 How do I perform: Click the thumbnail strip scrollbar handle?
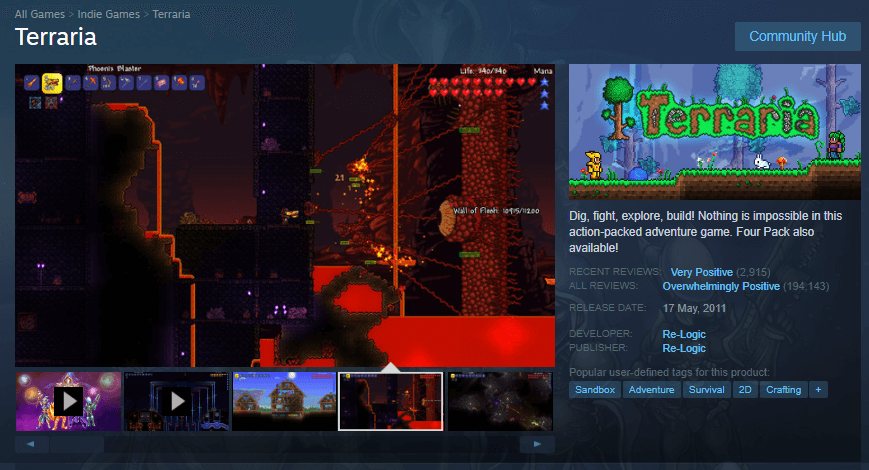tap(76, 444)
